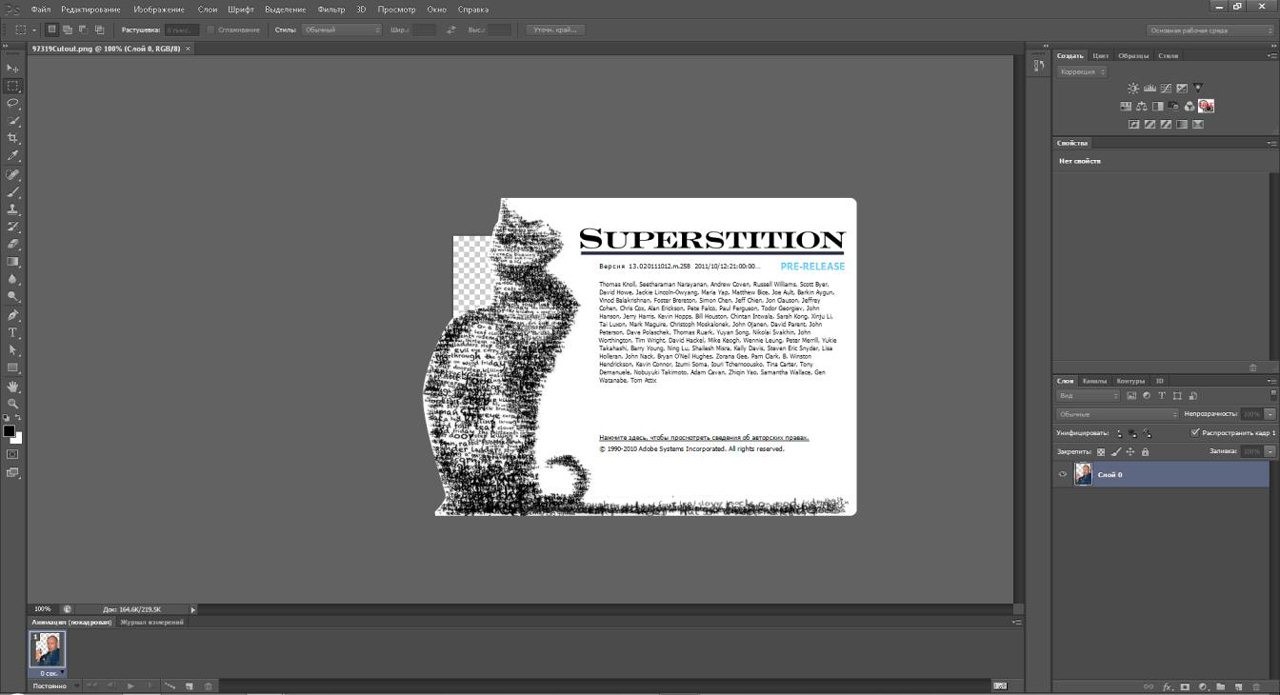Select the Crop tool
The height and width of the screenshot is (695, 1280).
coord(13,138)
